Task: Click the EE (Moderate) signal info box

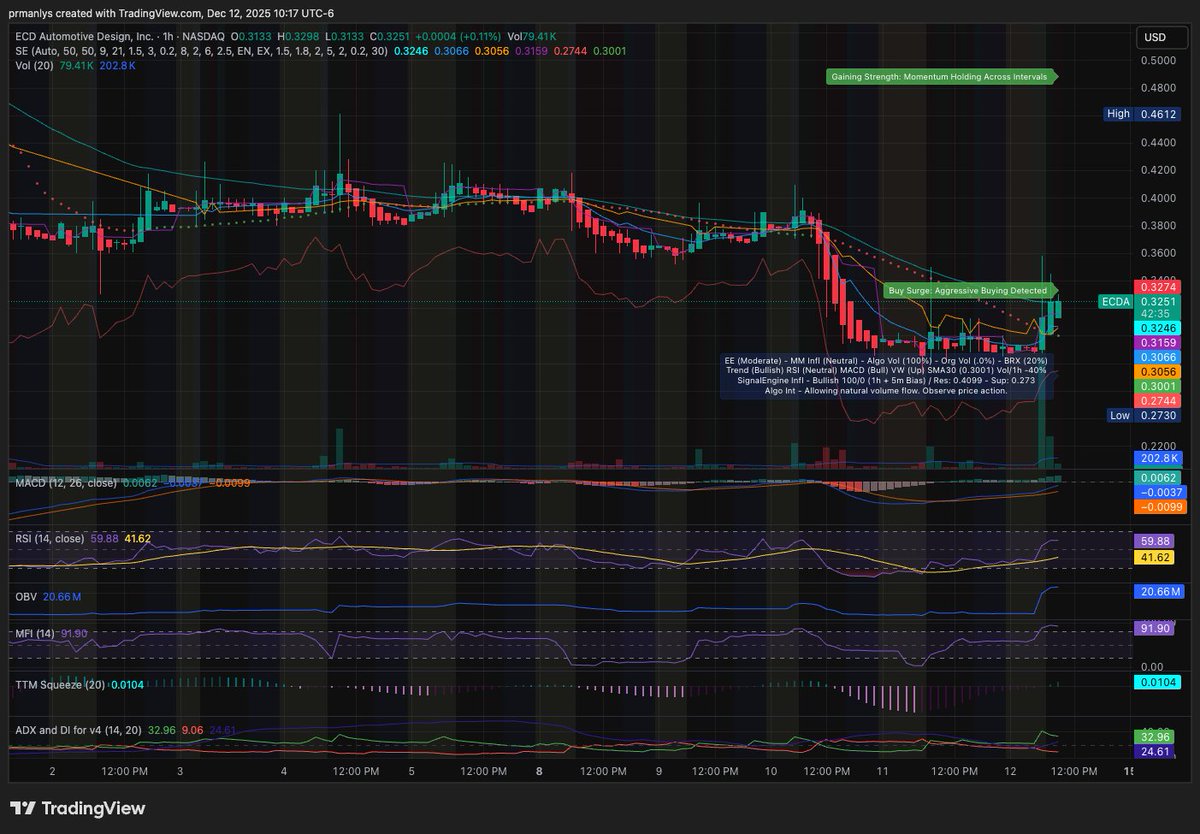Action: click(885, 375)
